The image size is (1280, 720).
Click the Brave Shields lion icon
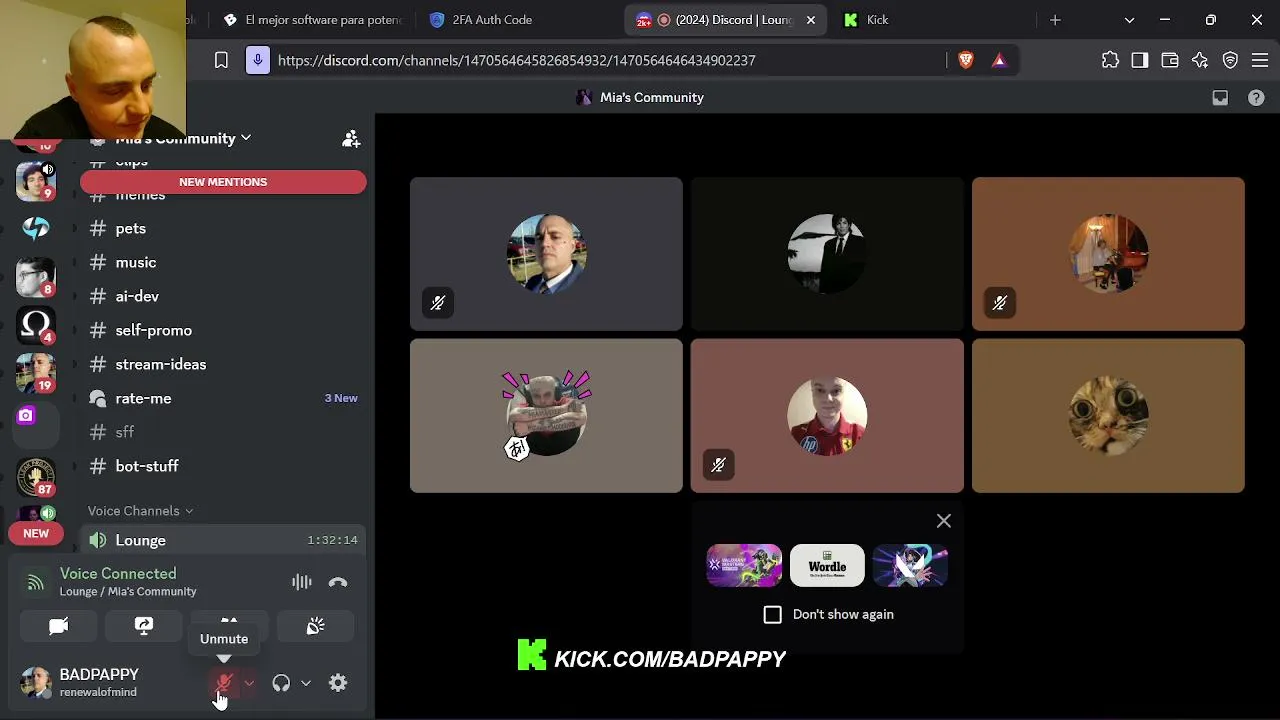coord(965,60)
